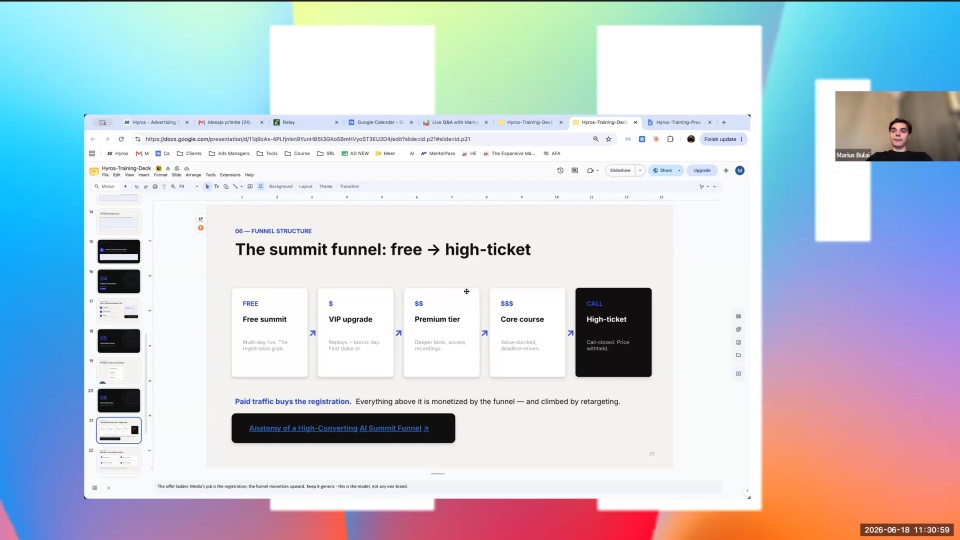Open the Fit zoom level dropdown
Image resolution: width=960 pixels, height=540 pixels.
click(188, 186)
